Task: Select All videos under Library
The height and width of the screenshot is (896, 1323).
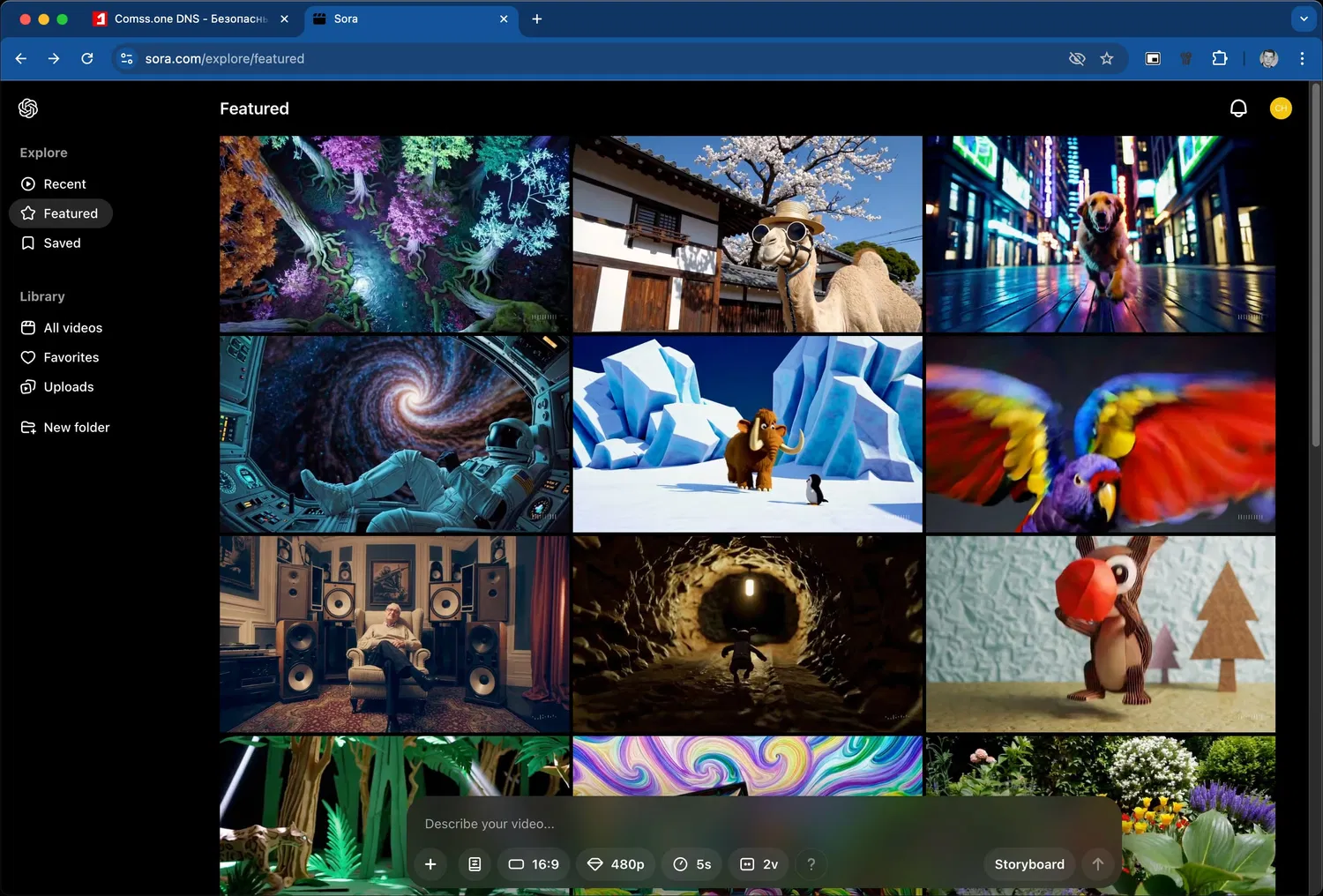Action: point(73,327)
